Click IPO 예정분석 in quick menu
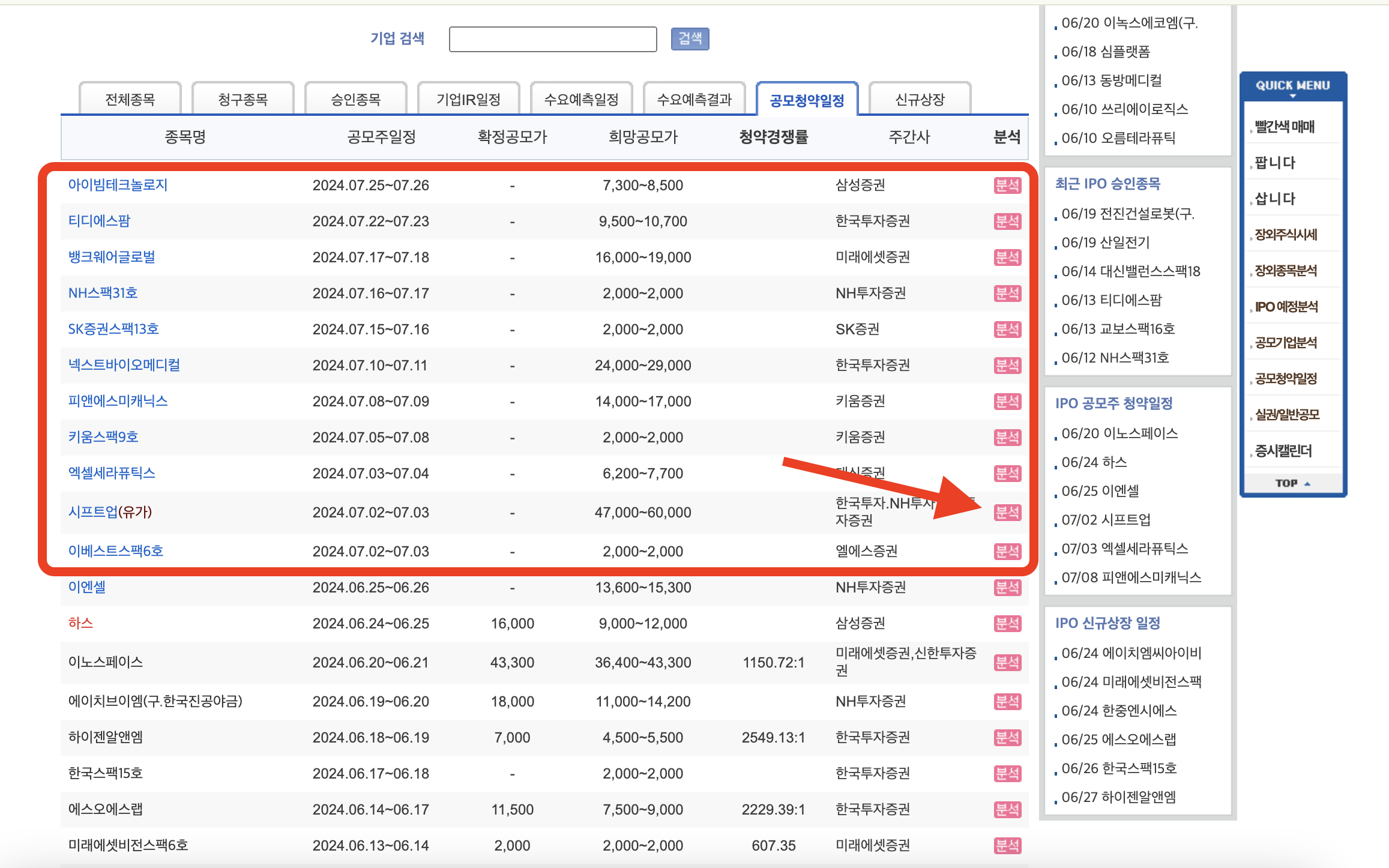 1286,307
